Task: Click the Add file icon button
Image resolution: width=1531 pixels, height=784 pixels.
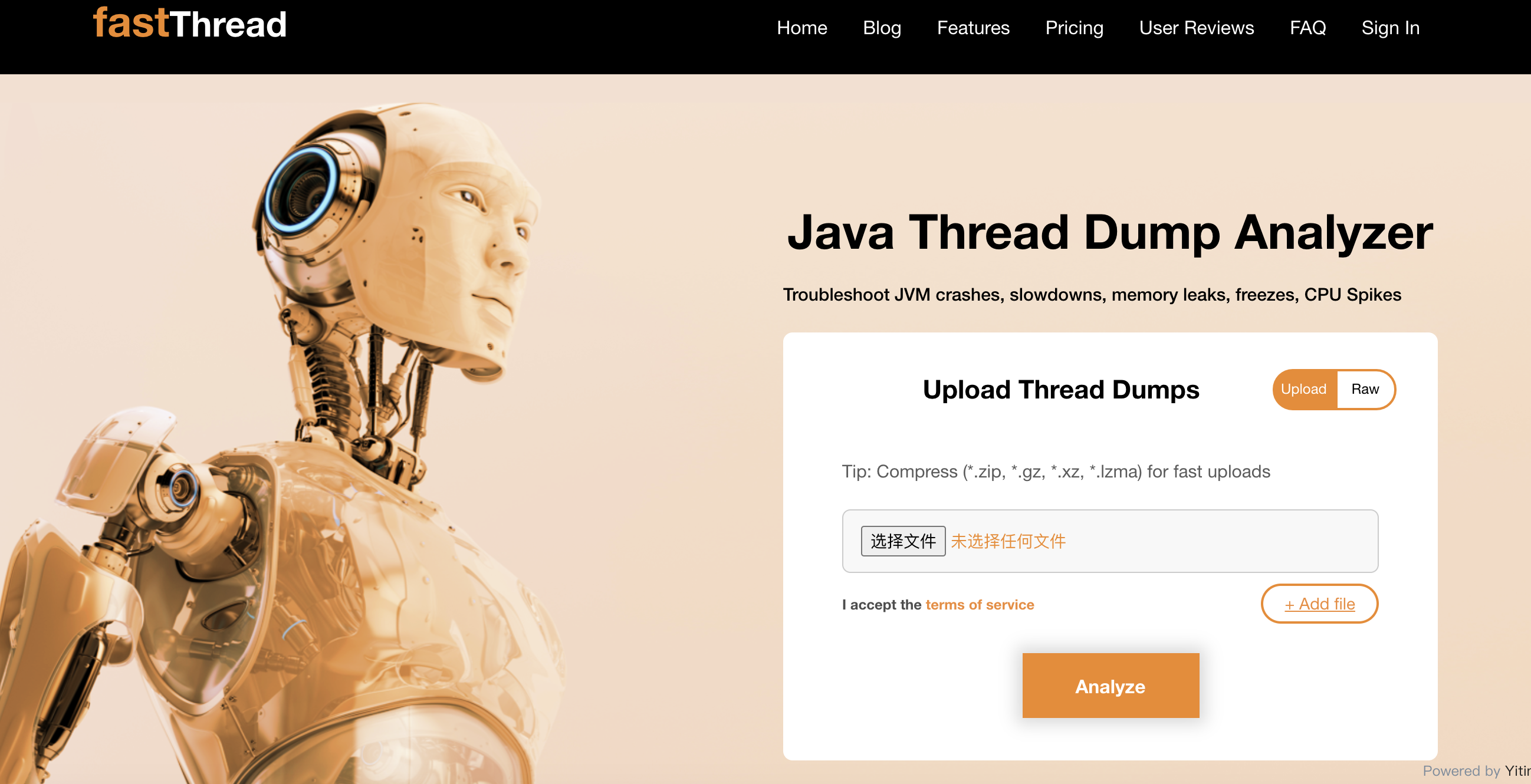Action: coord(1319,604)
